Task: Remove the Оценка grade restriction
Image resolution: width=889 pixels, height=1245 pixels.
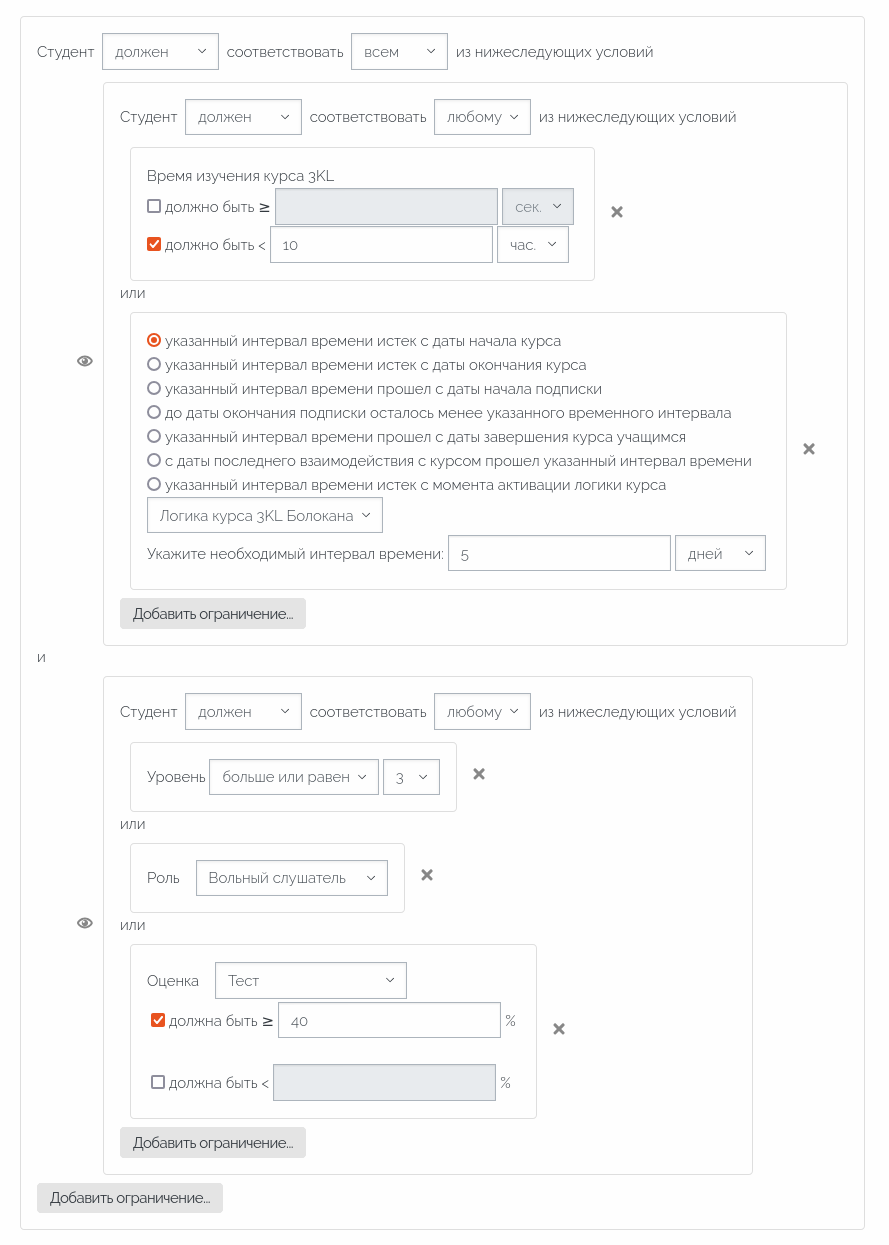Action: click(x=559, y=1029)
